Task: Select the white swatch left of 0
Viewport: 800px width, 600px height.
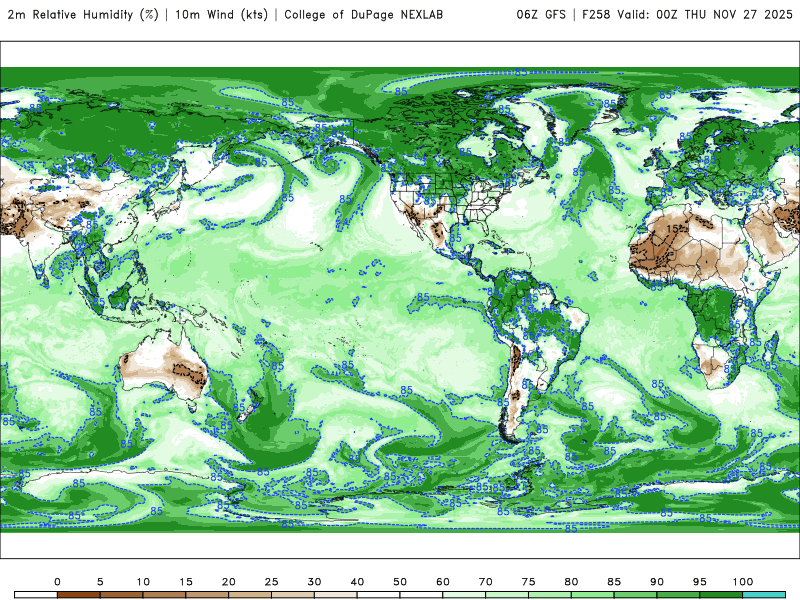Action: [36, 595]
